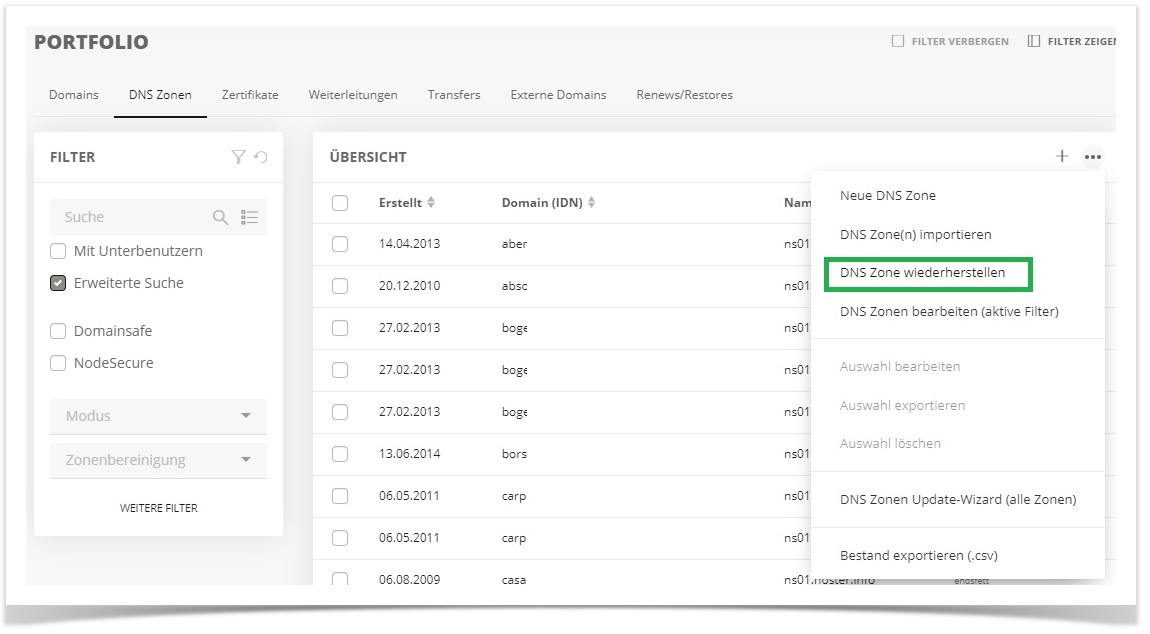This screenshot has width=1150, height=634.
Task: Select DNS Zone wiederherstellen from menu
Action: click(923, 273)
